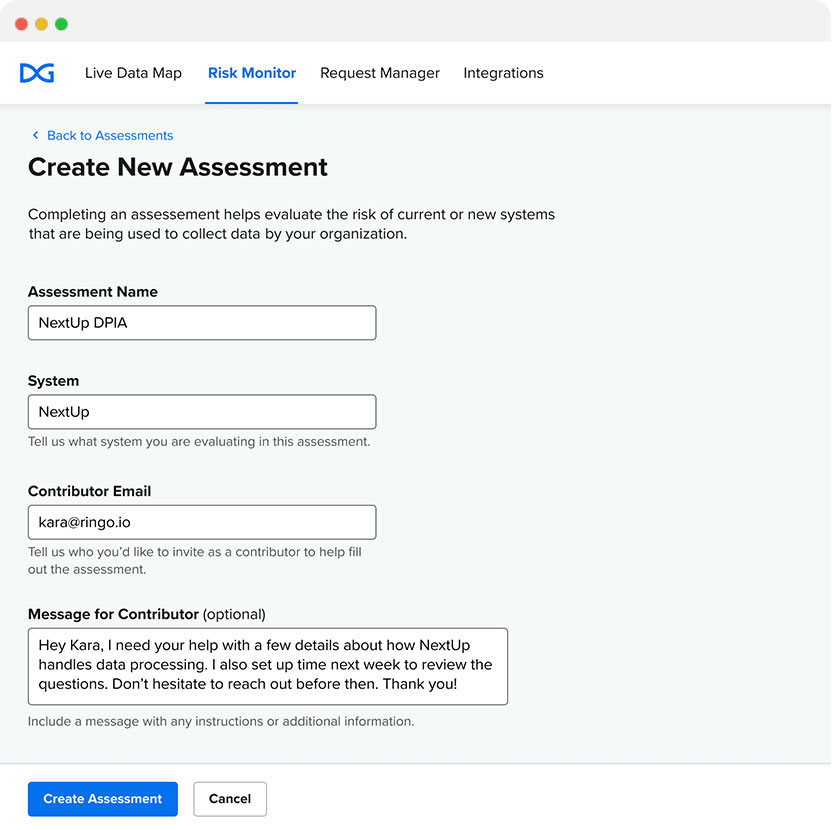Follow the Back to Assessments link text

tap(110, 135)
